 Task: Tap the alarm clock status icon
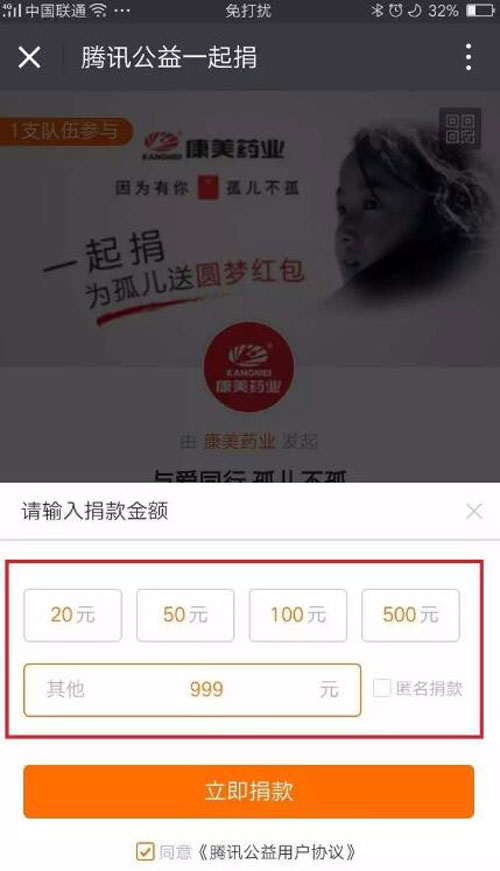pyautogui.click(x=396, y=10)
